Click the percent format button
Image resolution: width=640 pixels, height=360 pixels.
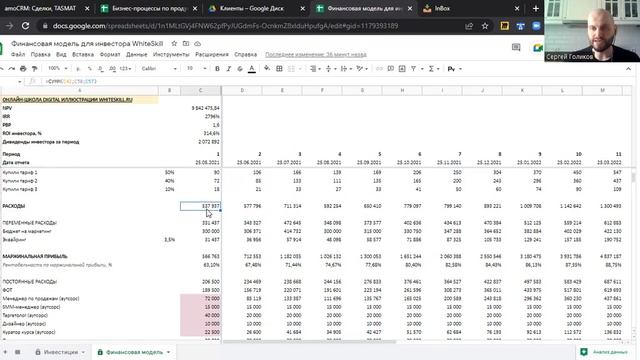coord(89,69)
